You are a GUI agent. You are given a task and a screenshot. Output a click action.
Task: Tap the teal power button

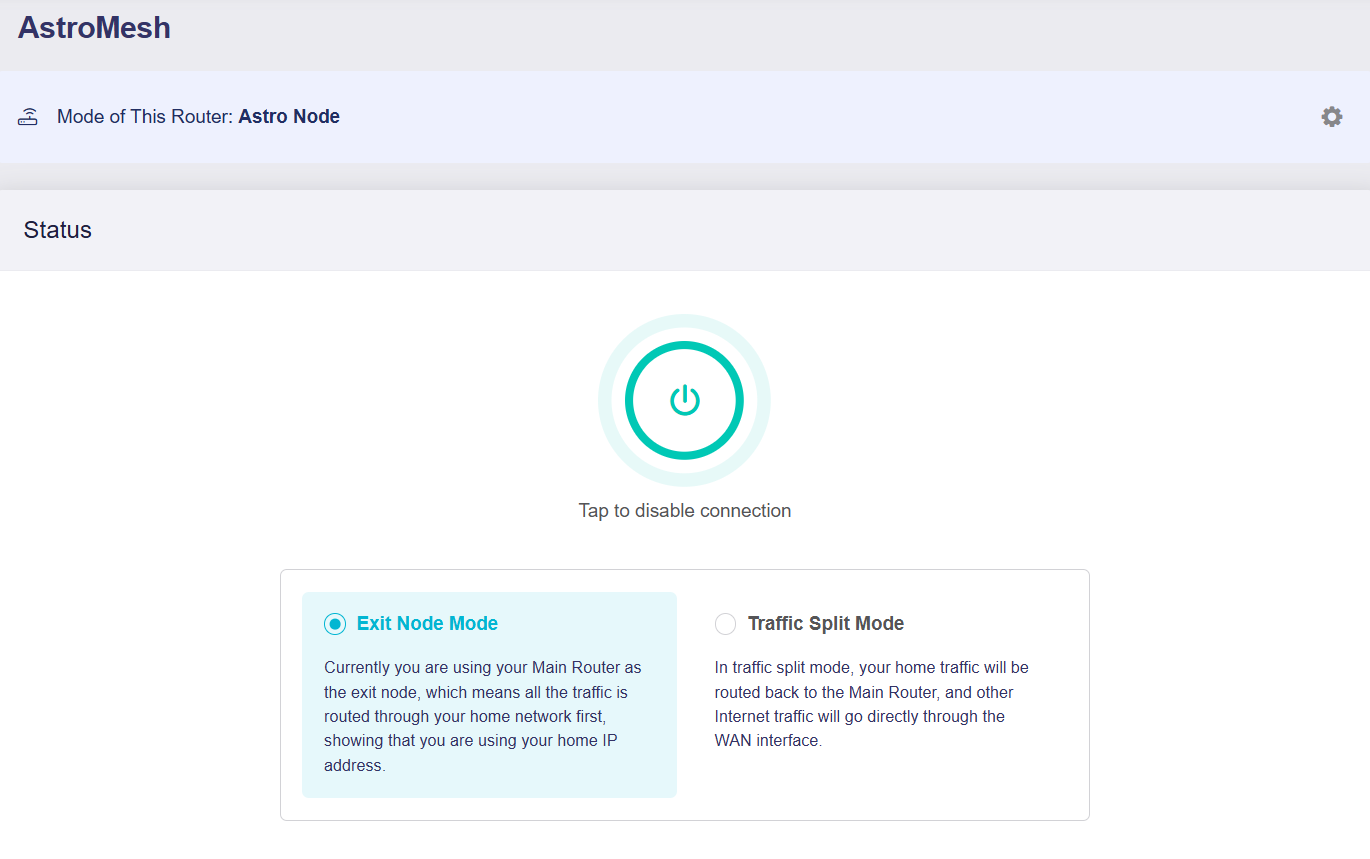click(684, 400)
